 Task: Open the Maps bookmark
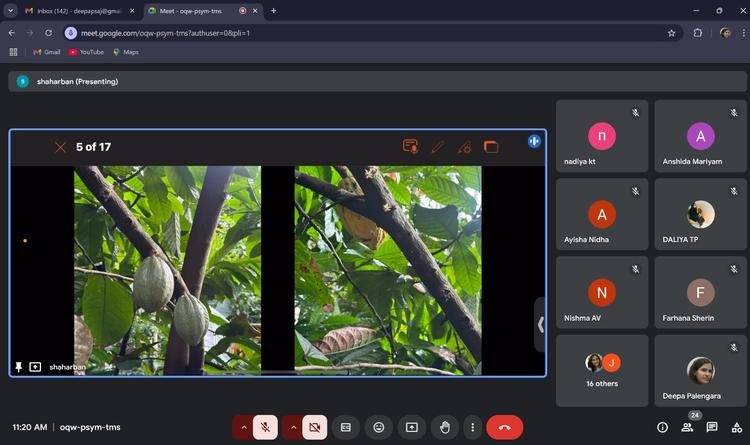click(x=125, y=52)
